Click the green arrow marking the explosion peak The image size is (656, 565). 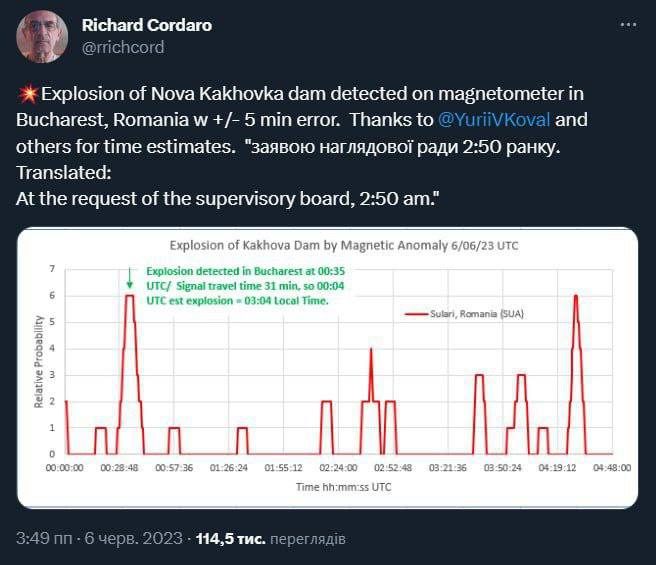[130, 280]
